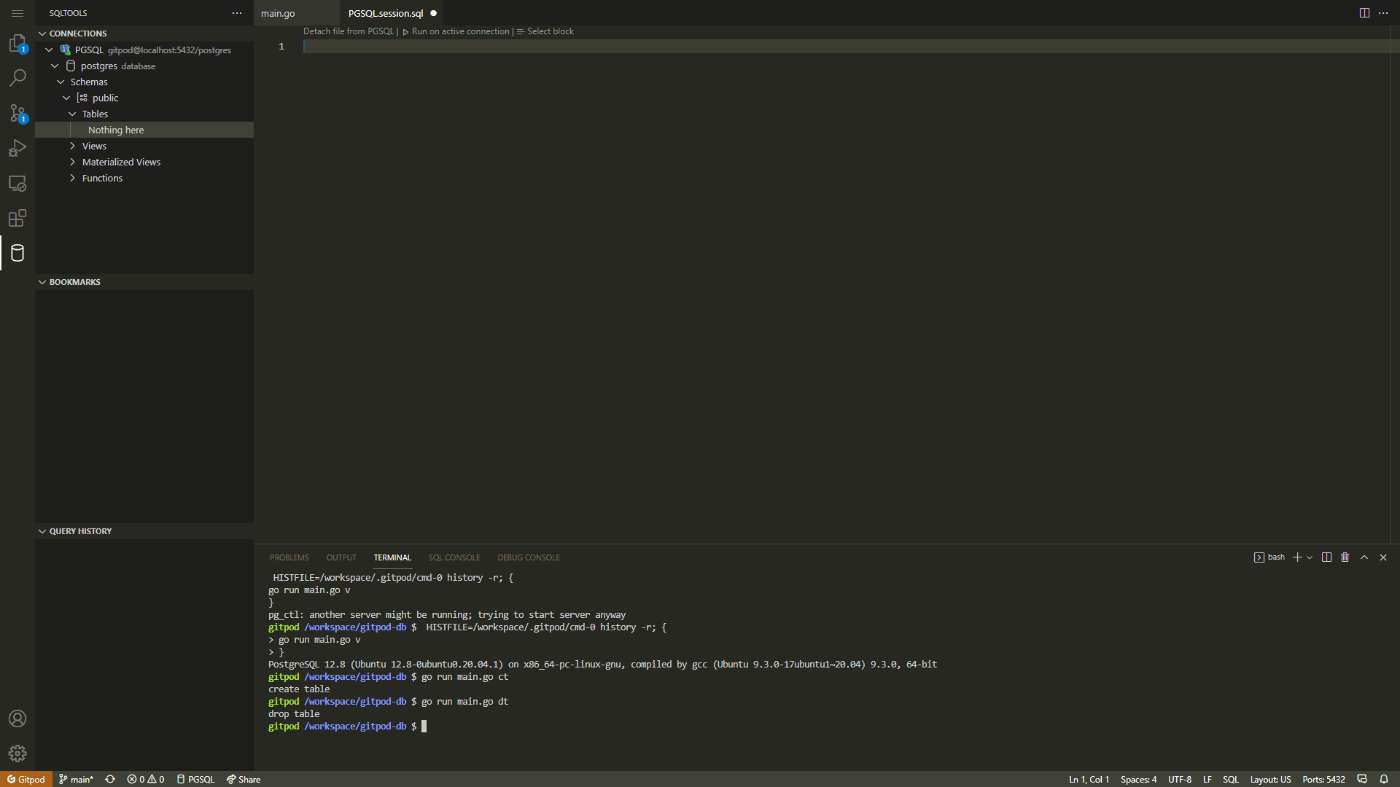
Task: Create a new terminal with plus icon
Action: pos(1297,557)
